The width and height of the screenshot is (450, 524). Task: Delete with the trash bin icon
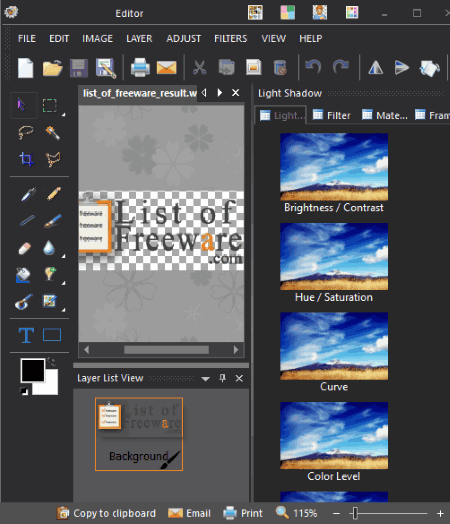coord(280,68)
